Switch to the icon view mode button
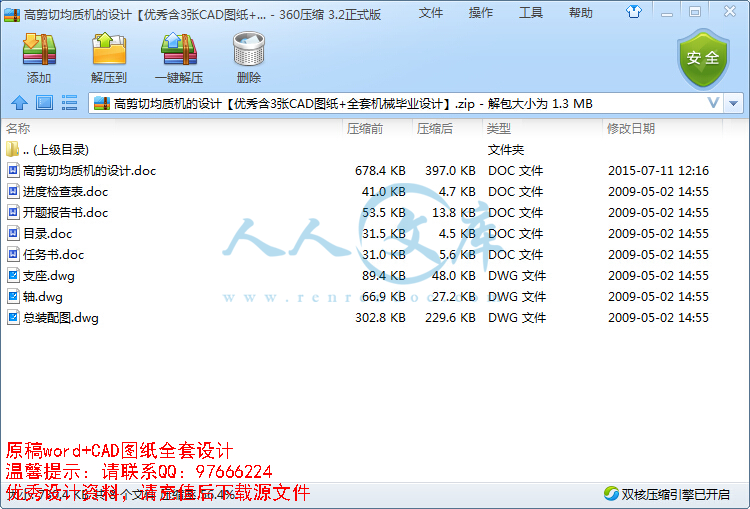This screenshot has width=750, height=509. point(44,103)
